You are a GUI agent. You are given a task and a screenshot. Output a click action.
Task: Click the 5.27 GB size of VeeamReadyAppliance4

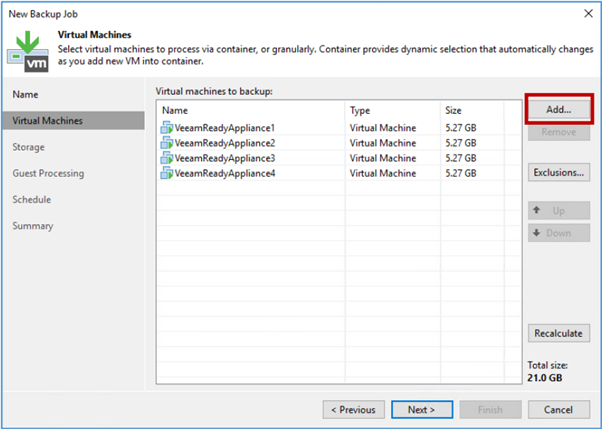click(461, 174)
